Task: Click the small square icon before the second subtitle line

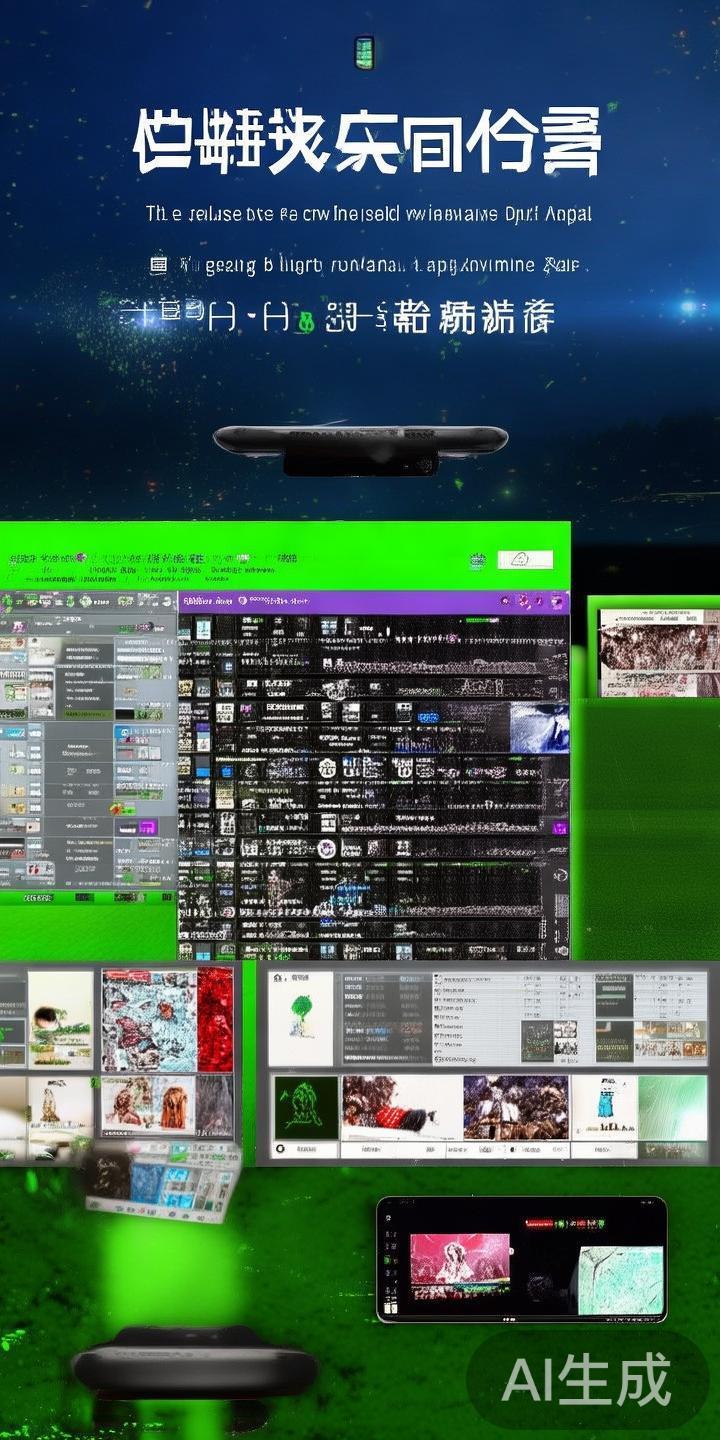Action: point(158,265)
